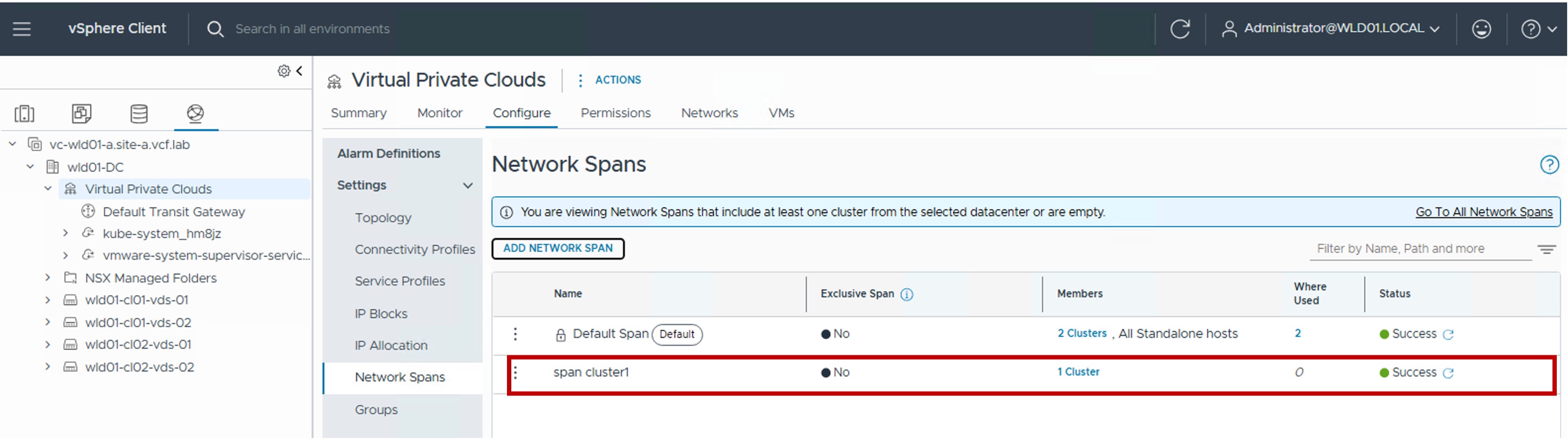Screen dimensions: 1568x443
Task: Expand wld01-cl02-vds-01 switch node
Action: [47, 344]
